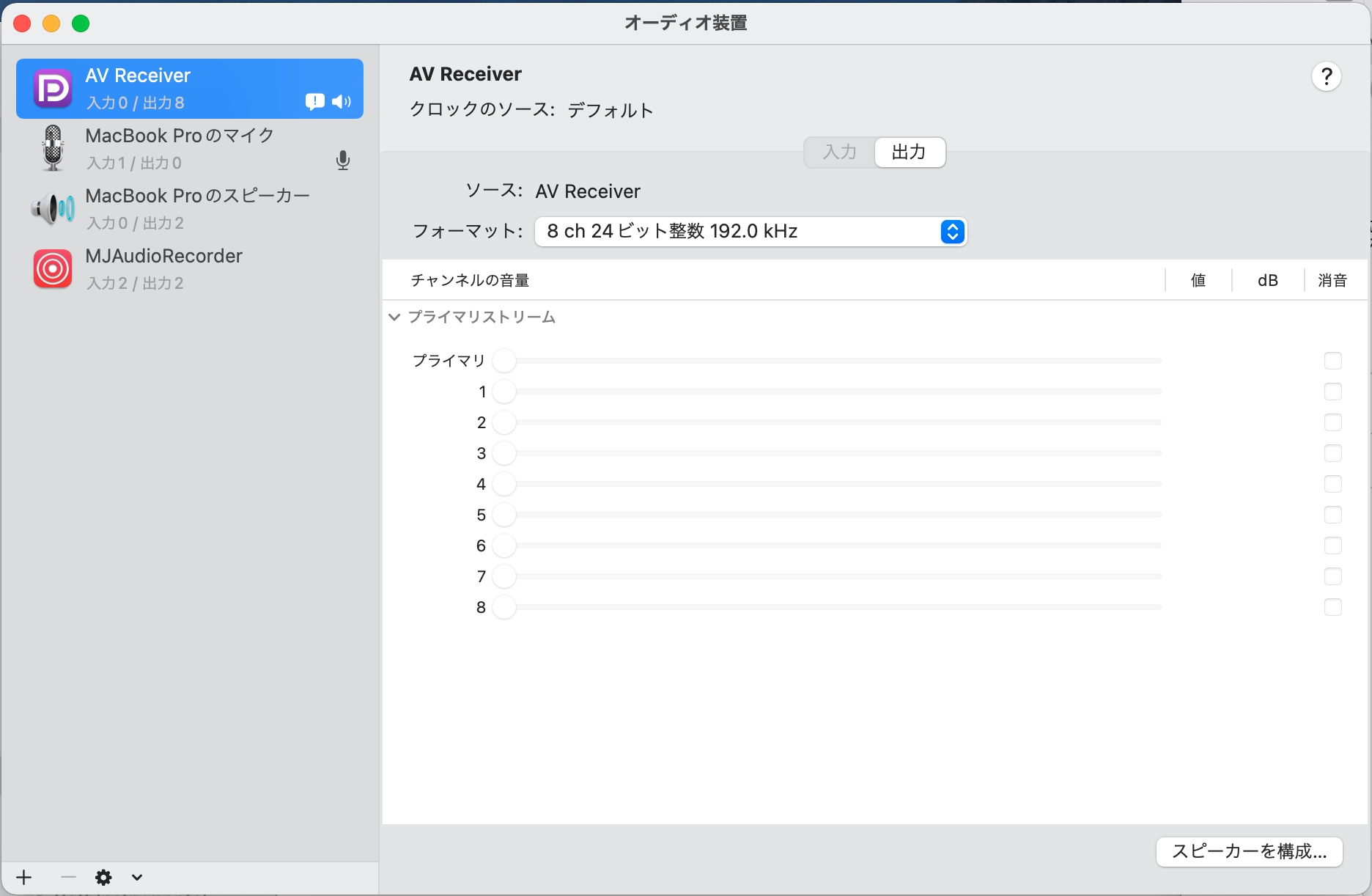Select 'MacBook Pro のマイク' device name
1372x896 pixels.
(x=180, y=136)
